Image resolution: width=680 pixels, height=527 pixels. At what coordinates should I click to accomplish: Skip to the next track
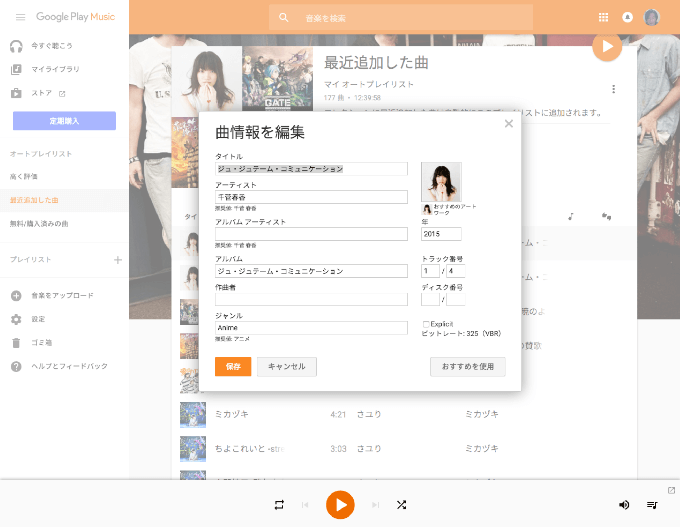click(x=376, y=505)
